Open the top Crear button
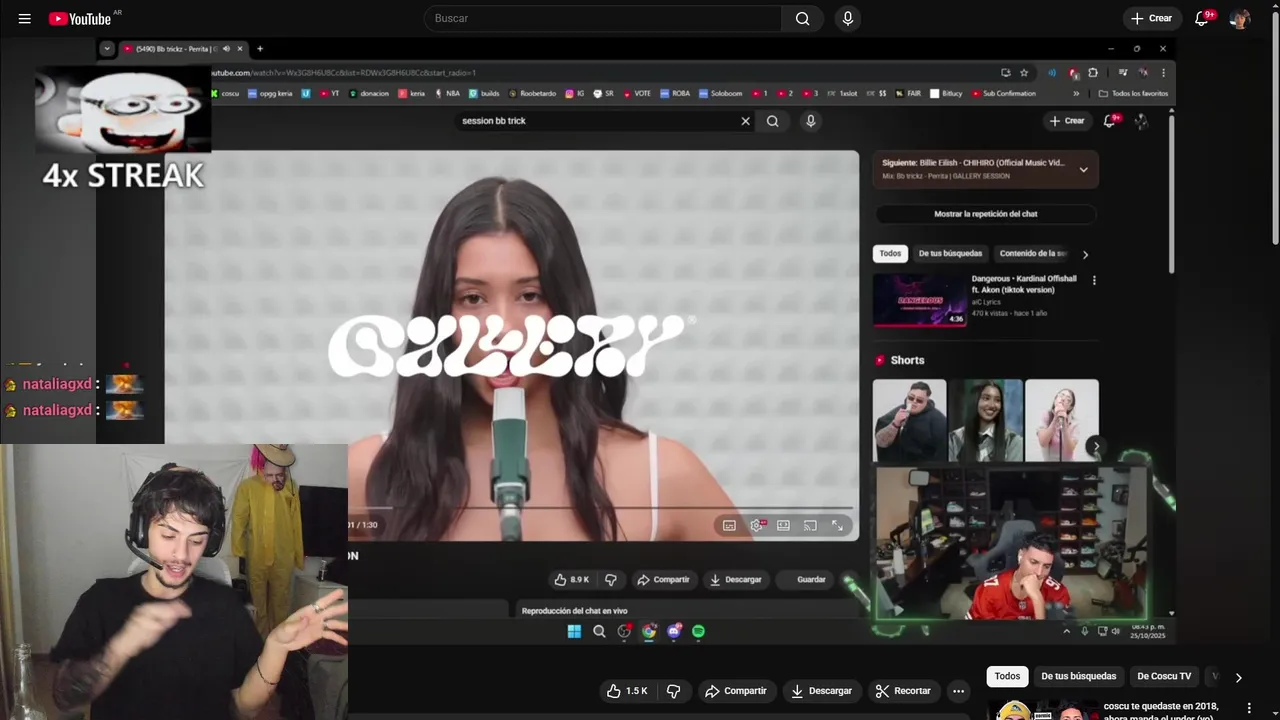Screen dimensions: 1280x720 pos(1150,18)
